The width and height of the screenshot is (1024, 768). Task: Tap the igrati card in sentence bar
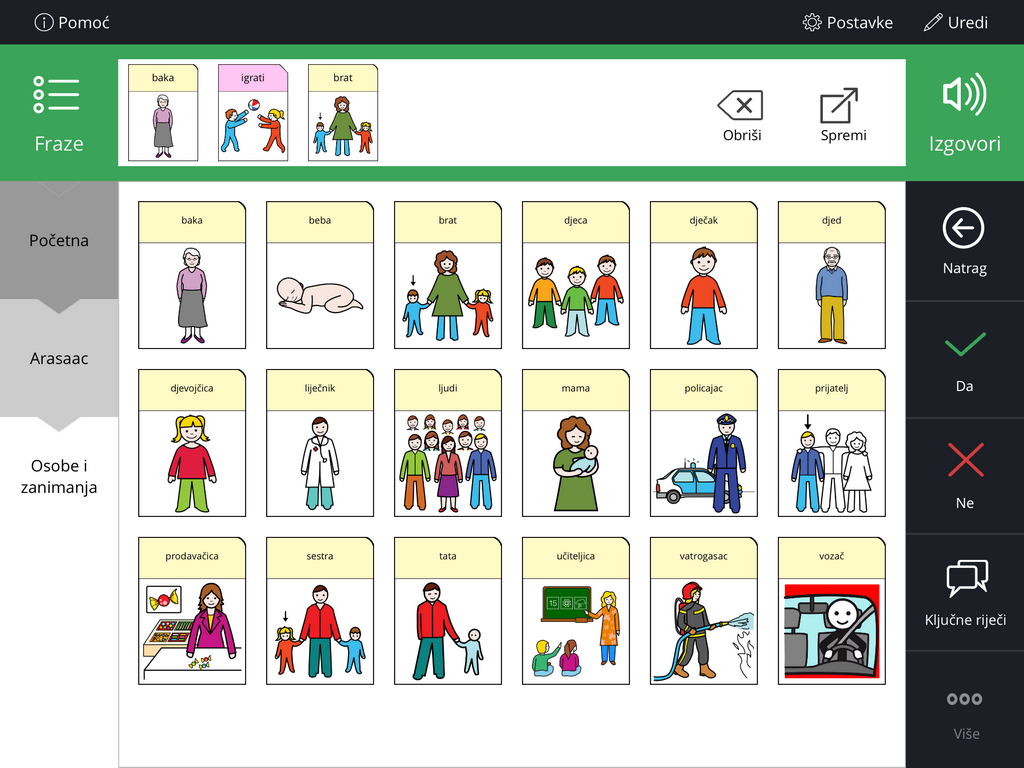point(253,112)
